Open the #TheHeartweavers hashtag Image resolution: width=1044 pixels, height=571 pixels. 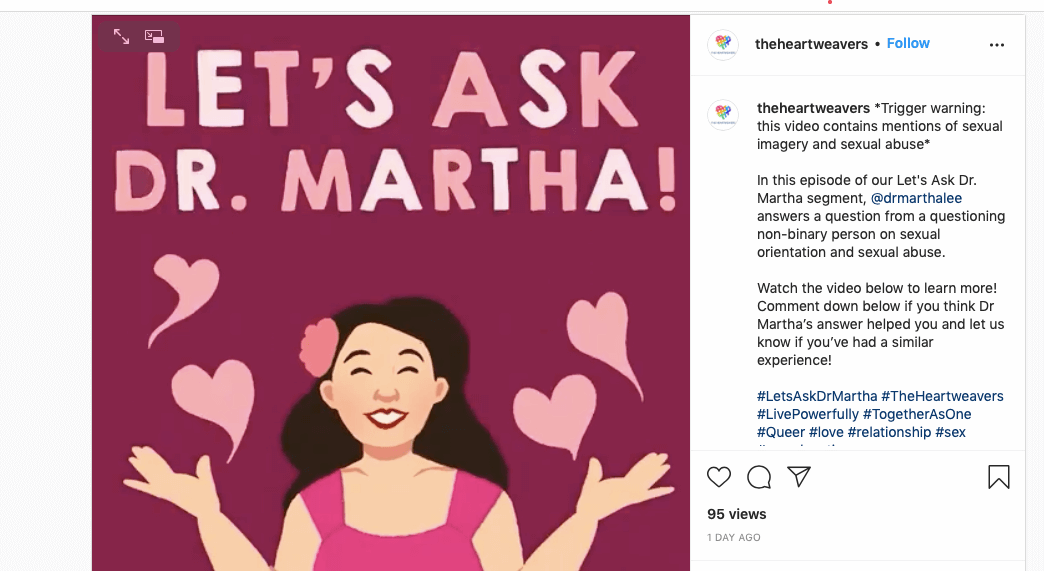pos(943,396)
